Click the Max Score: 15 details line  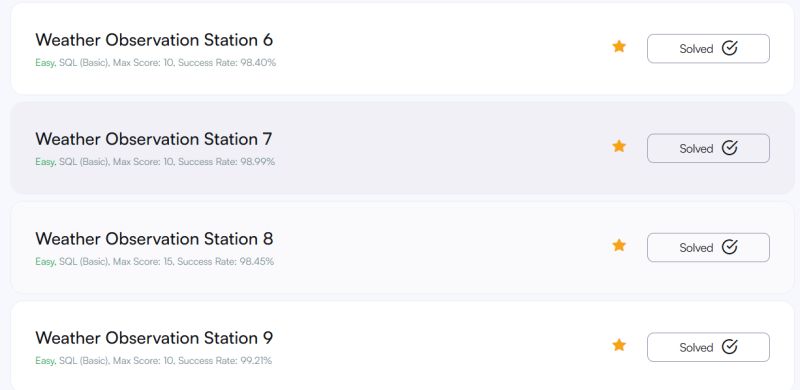pos(155,261)
